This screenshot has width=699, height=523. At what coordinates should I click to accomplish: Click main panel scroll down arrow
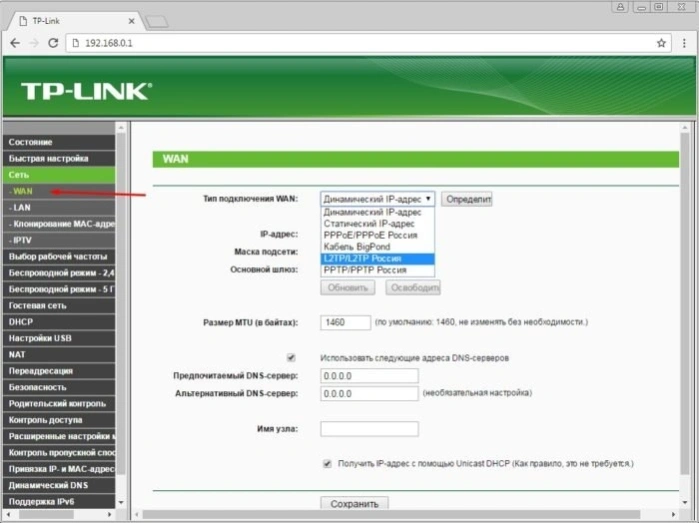click(685, 503)
